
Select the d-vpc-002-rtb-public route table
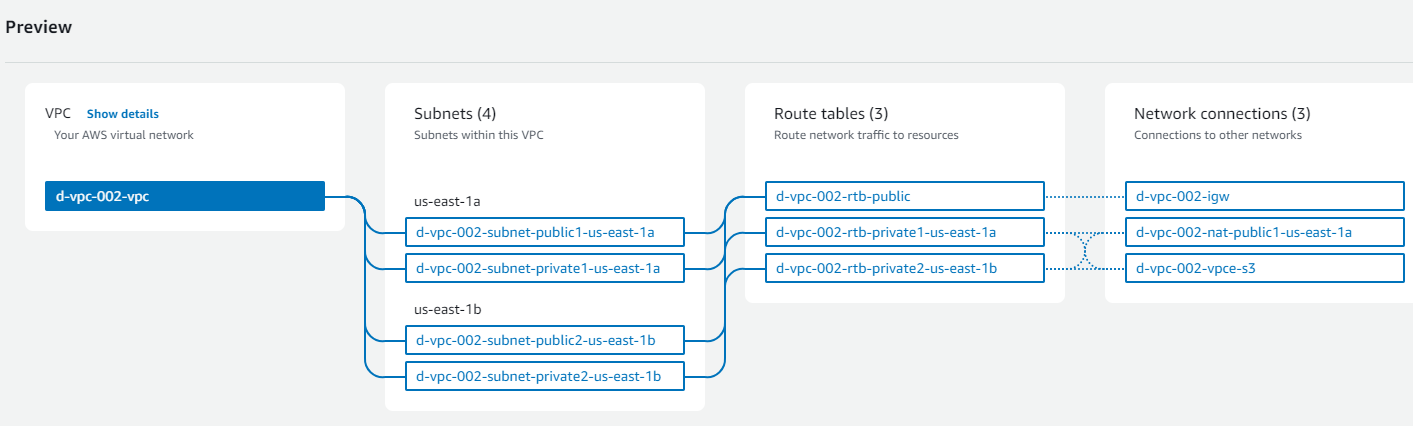click(x=904, y=196)
